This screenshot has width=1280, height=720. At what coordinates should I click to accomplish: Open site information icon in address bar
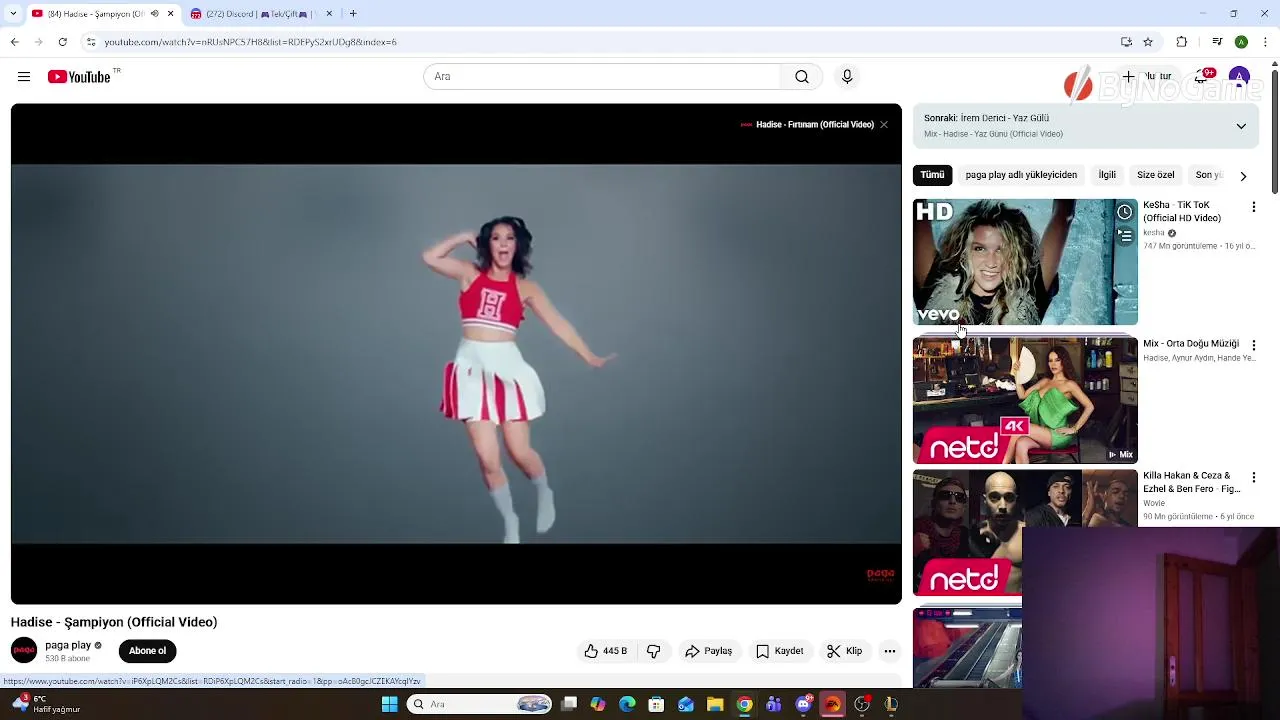pyautogui.click(x=91, y=42)
